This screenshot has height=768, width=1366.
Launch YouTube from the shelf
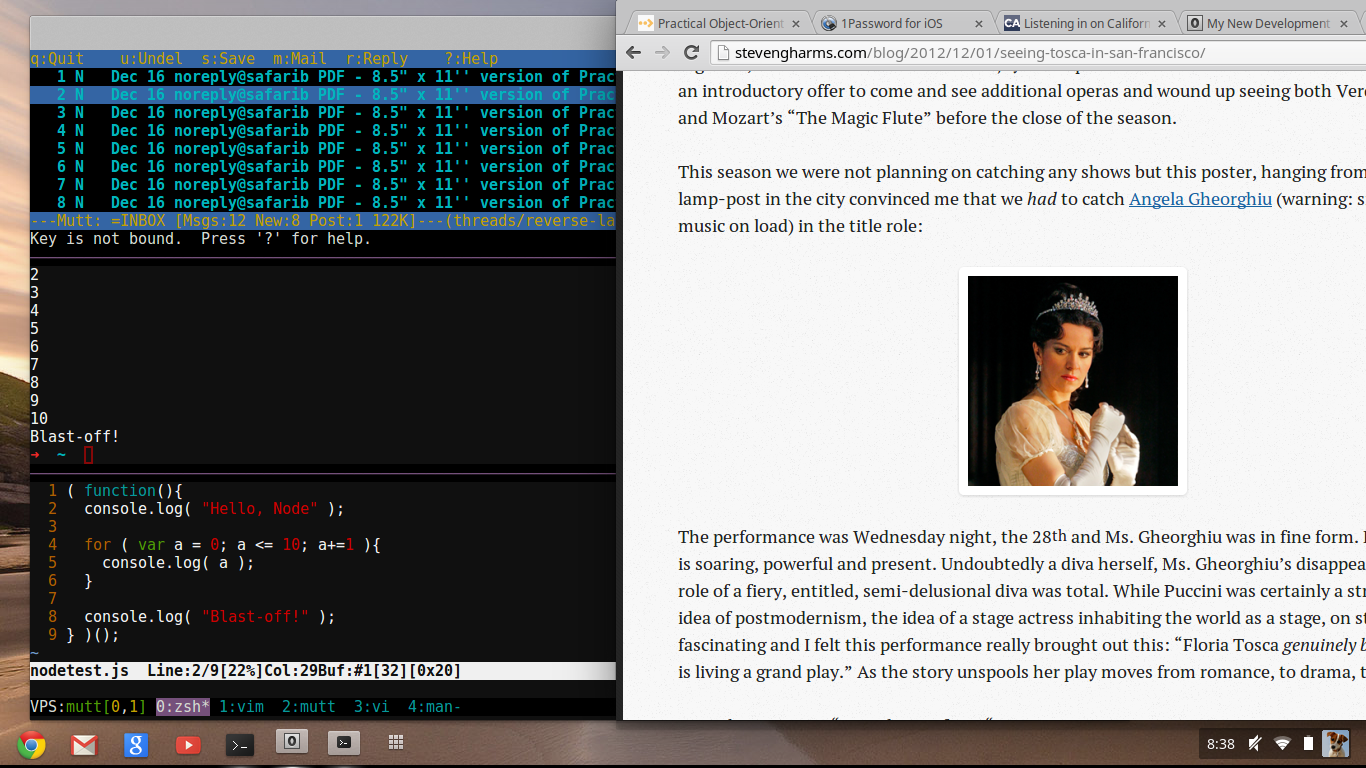point(188,744)
